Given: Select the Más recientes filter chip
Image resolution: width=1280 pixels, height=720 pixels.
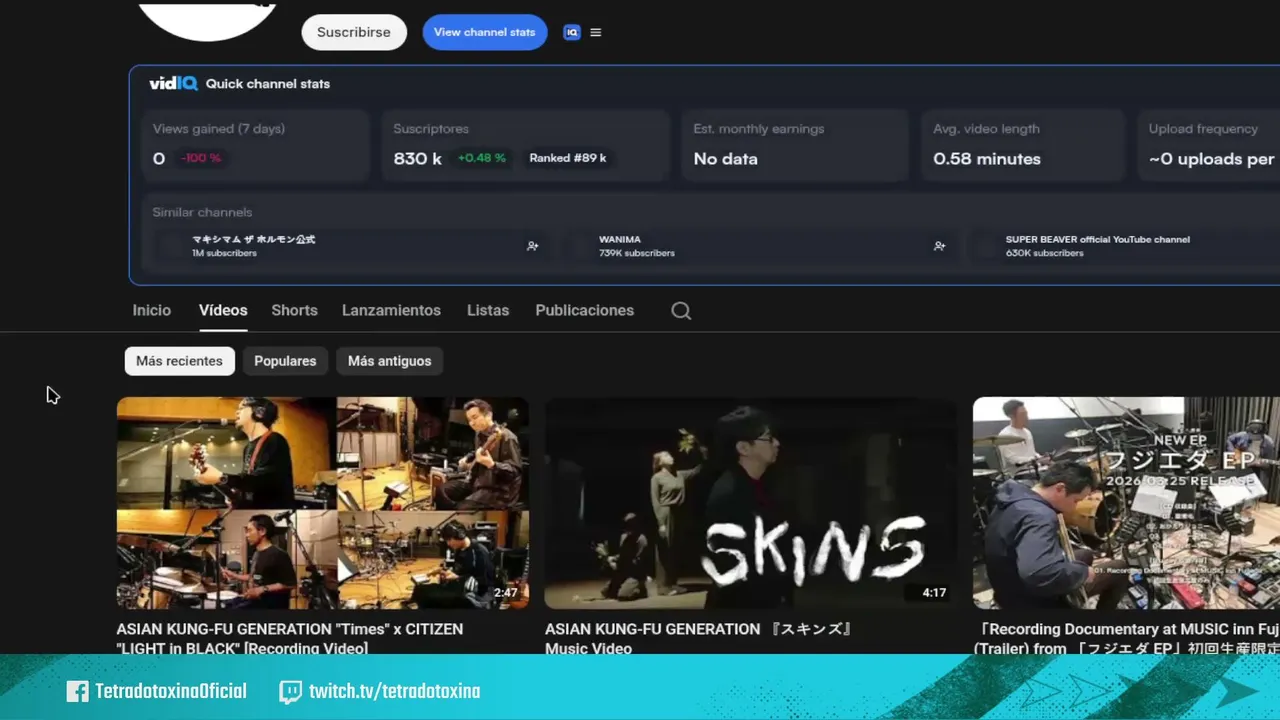Looking at the screenshot, I should click(180, 361).
